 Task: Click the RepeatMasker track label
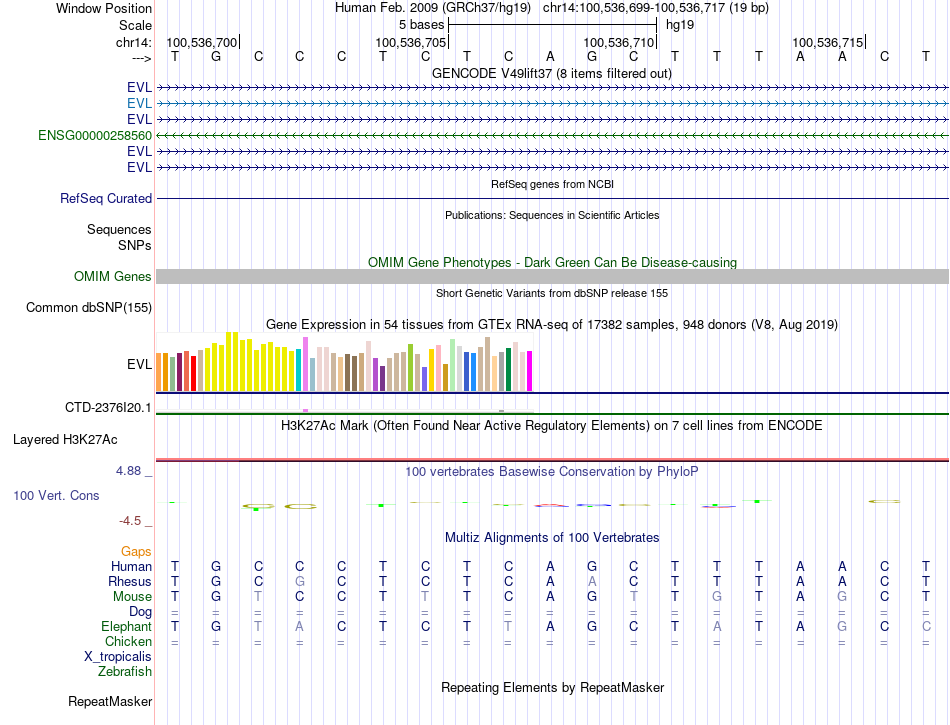pyautogui.click(x=109, y=702)
